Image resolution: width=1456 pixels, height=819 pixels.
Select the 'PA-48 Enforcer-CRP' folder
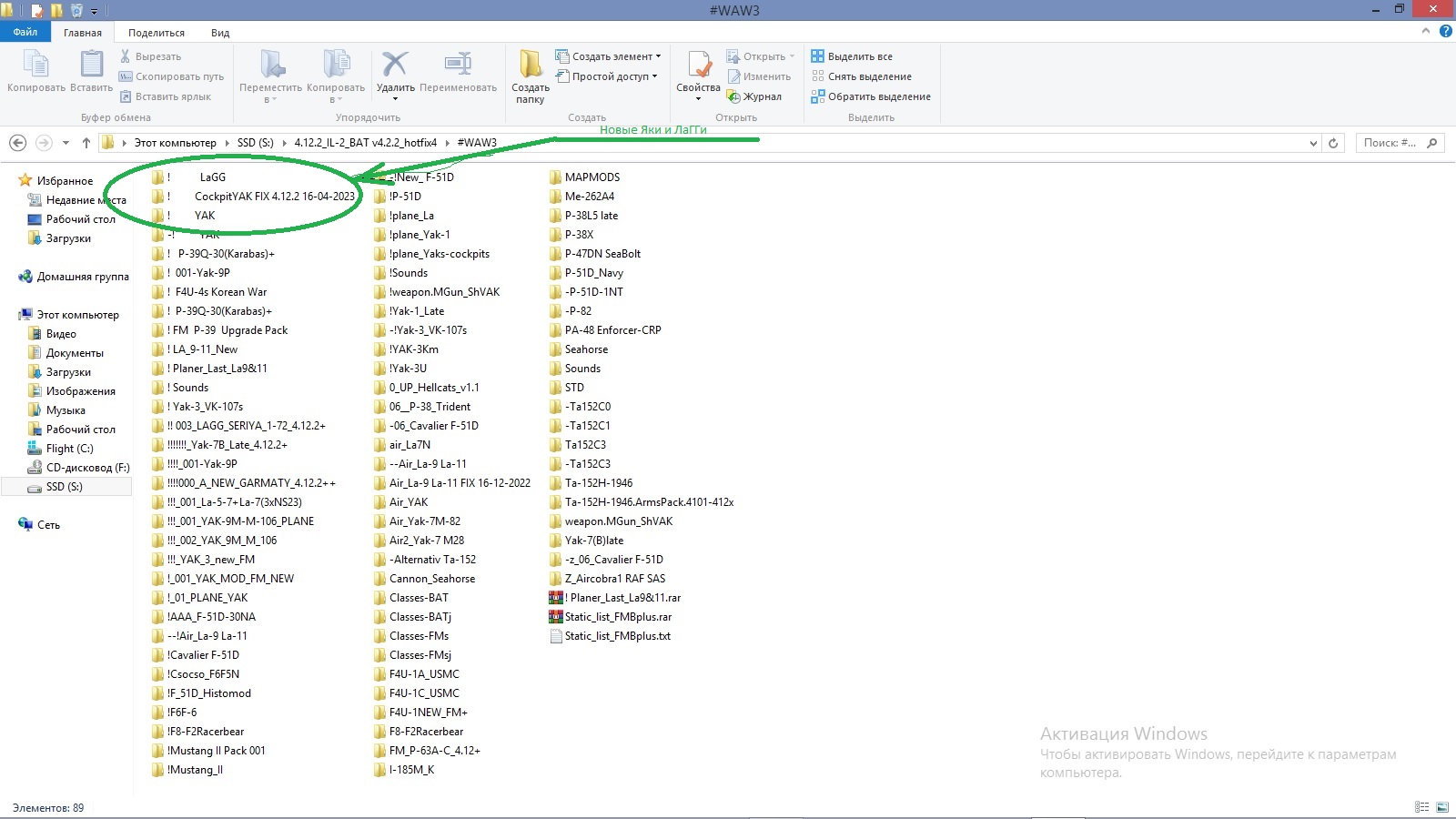[605, 330]
